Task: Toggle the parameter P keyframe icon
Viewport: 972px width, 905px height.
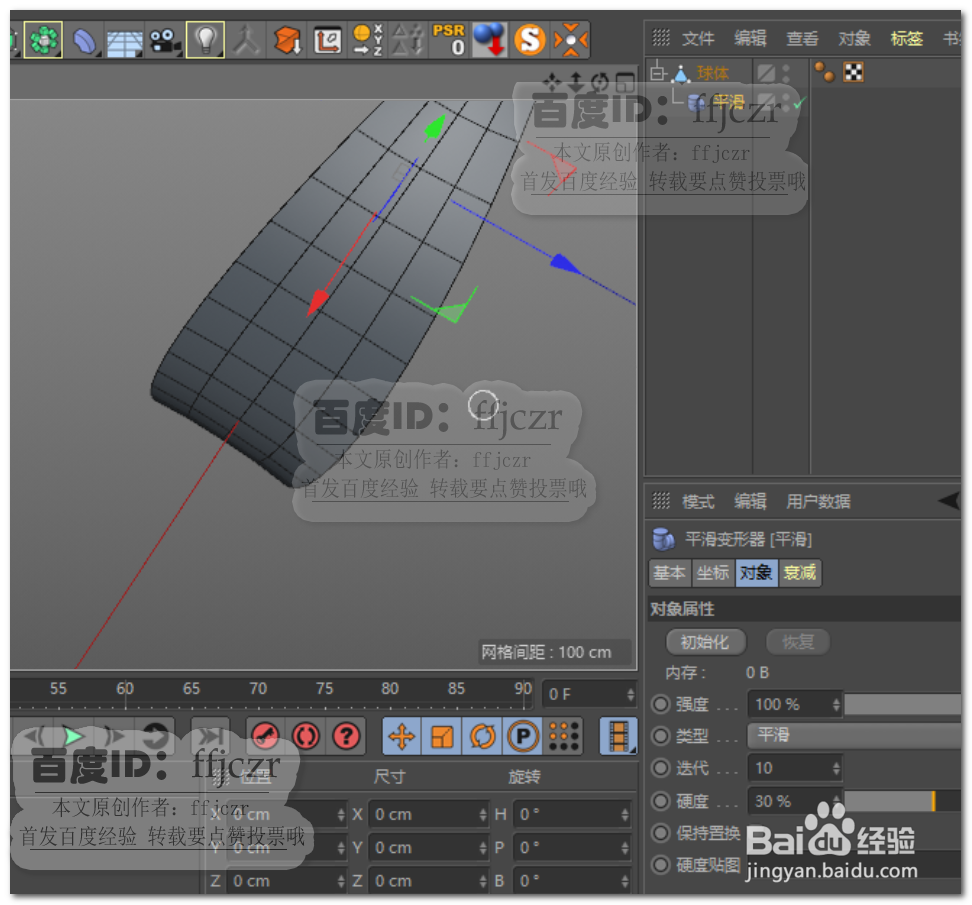Action: [x=523, y=736]
